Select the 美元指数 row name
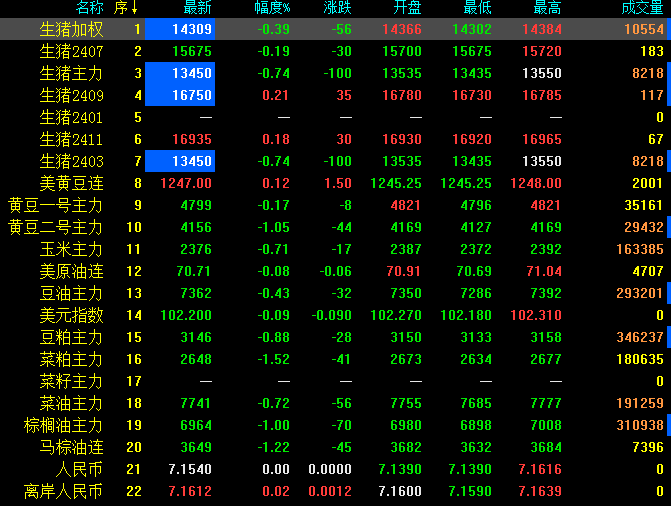 pyautogui.click(x=71, y=316)
